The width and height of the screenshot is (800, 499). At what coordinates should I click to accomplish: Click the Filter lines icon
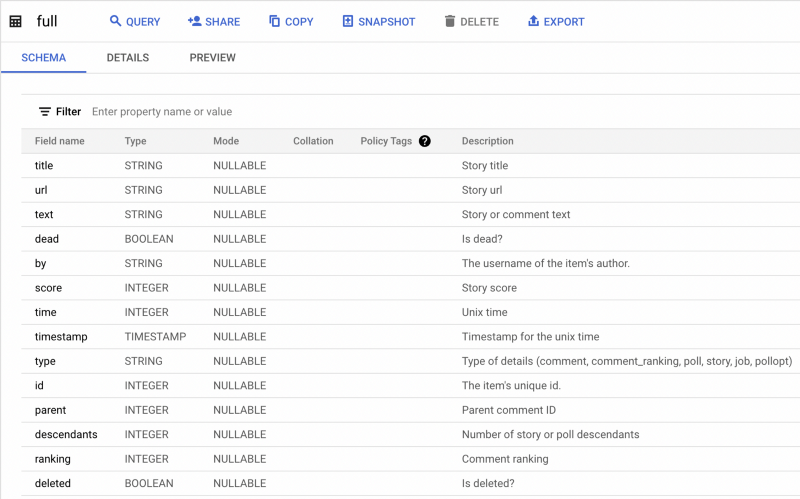click(45, 111)
